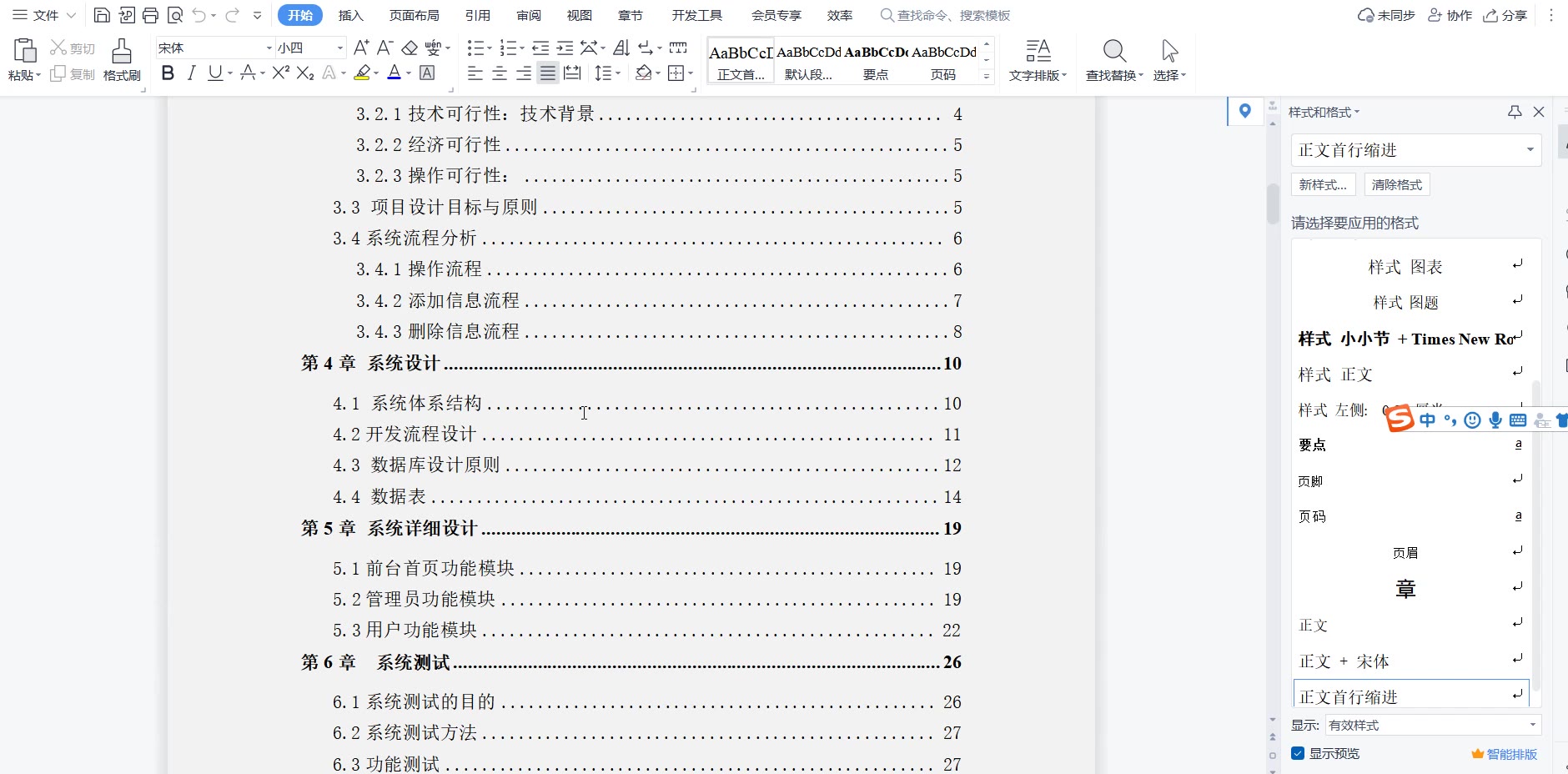Click the 分享 share button

[1505, 15]
